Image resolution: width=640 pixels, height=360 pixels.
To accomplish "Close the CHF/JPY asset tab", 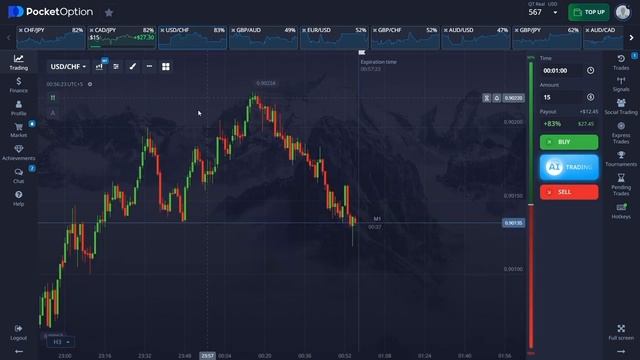I will pyautogui.click(x=20, y=30).
